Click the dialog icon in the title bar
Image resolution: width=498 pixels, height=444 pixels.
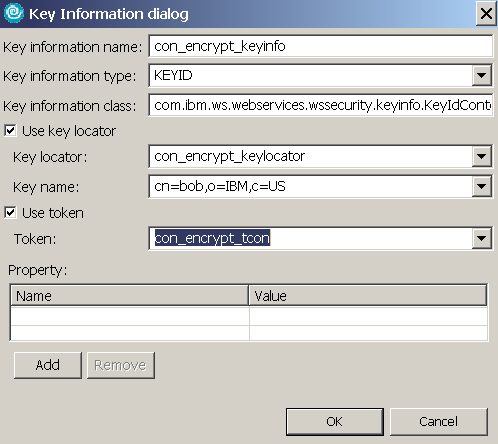click(14, 13)
